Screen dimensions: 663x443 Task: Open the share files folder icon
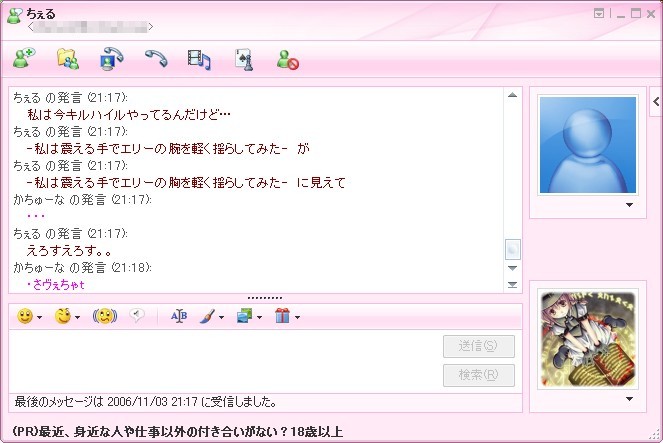click(x=68, y=59)
